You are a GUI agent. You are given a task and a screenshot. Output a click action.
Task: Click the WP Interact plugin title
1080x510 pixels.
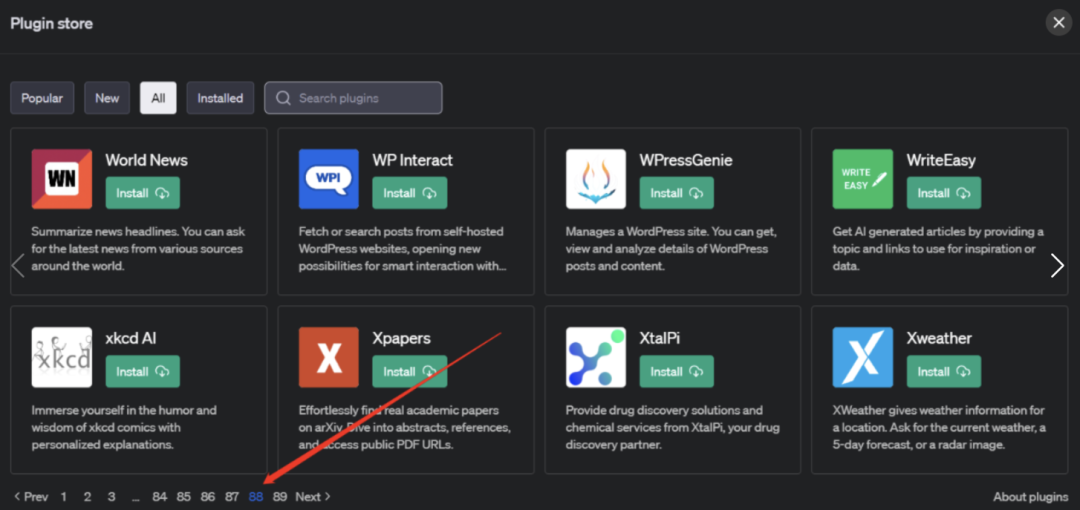pos(413,161)
